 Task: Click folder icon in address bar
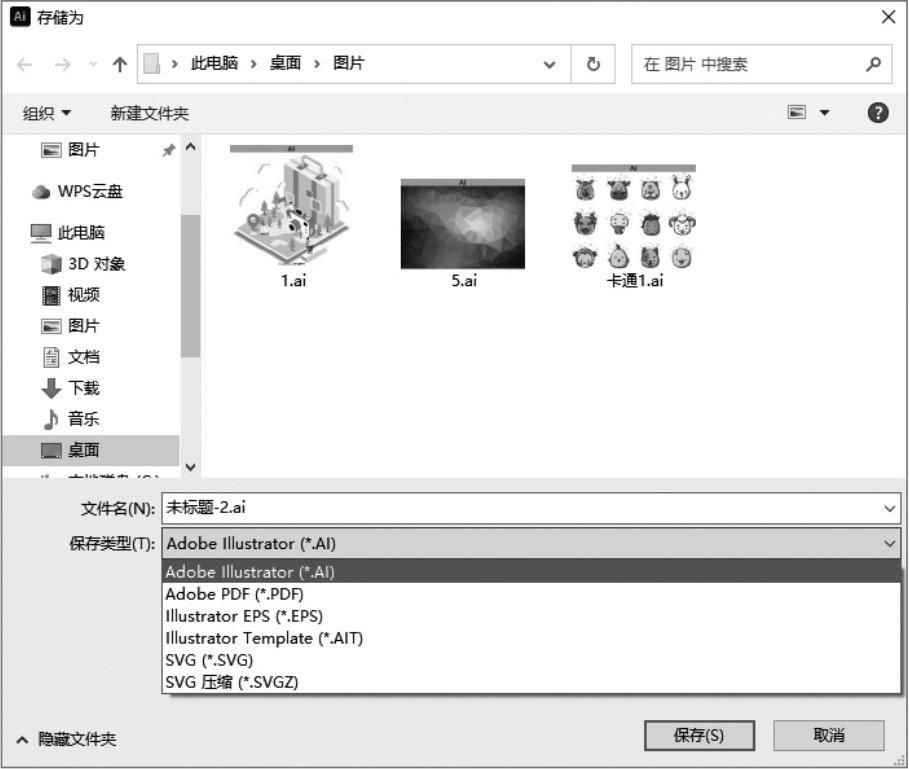pyautogui.click(x=151, y=64)
